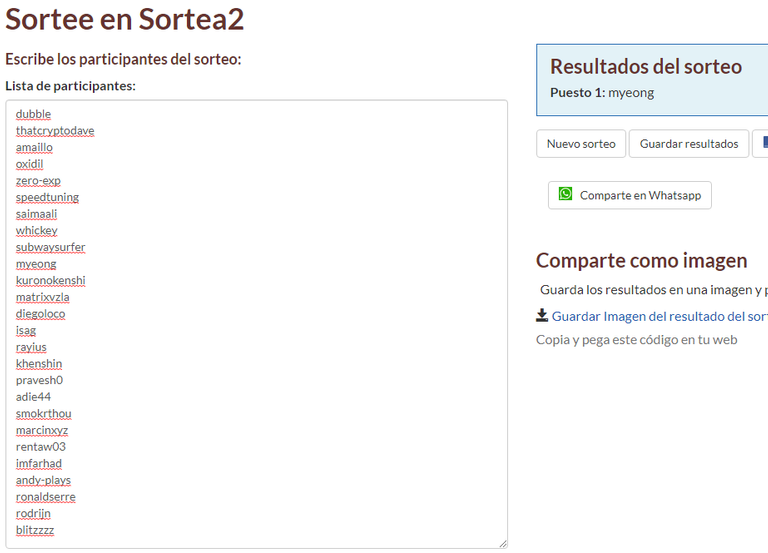Click participant name andy-plays
The image size is (768, 553).
tap(43, 480)
